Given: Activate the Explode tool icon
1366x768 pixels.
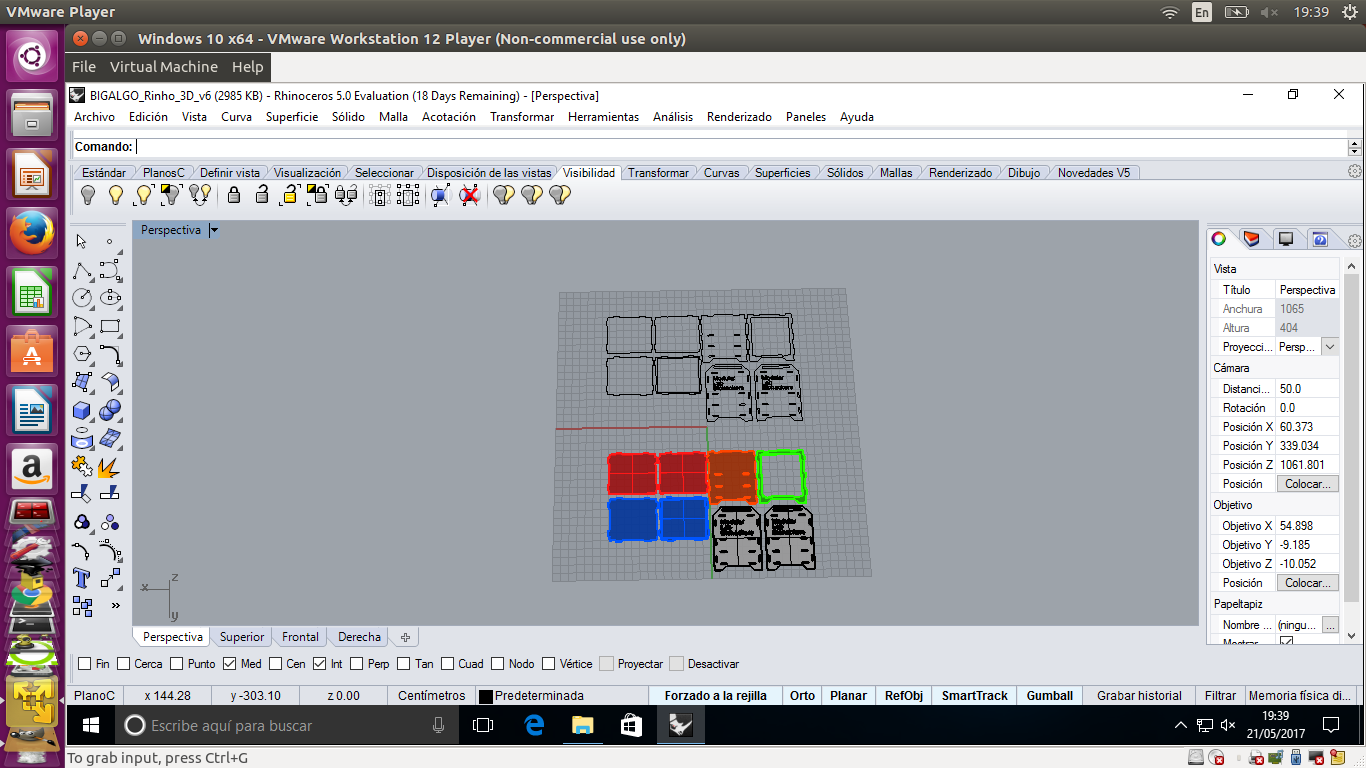Looking at the screenshot, I should [x=110, y=466].
